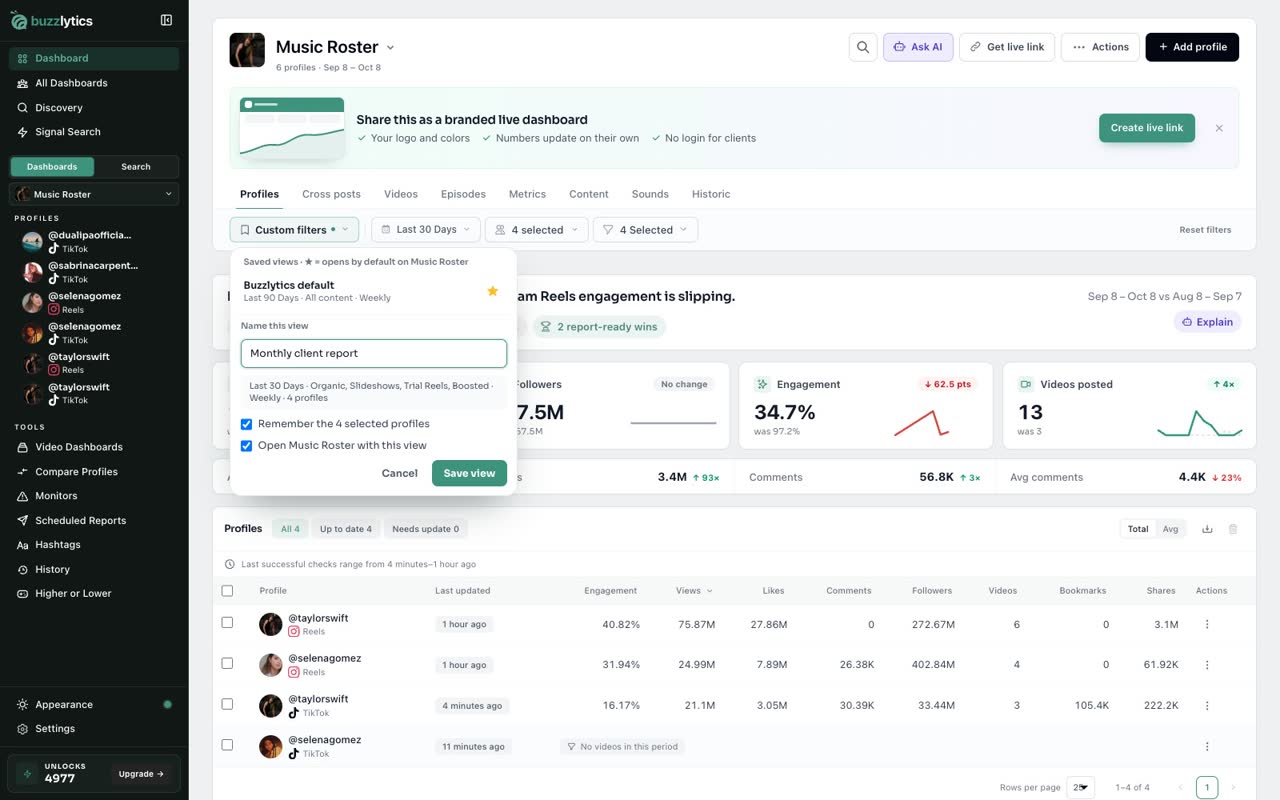The image size is (1280, 800).
Task: Open row actions for @selenagomez Reels
Action: coord(1207,665)
